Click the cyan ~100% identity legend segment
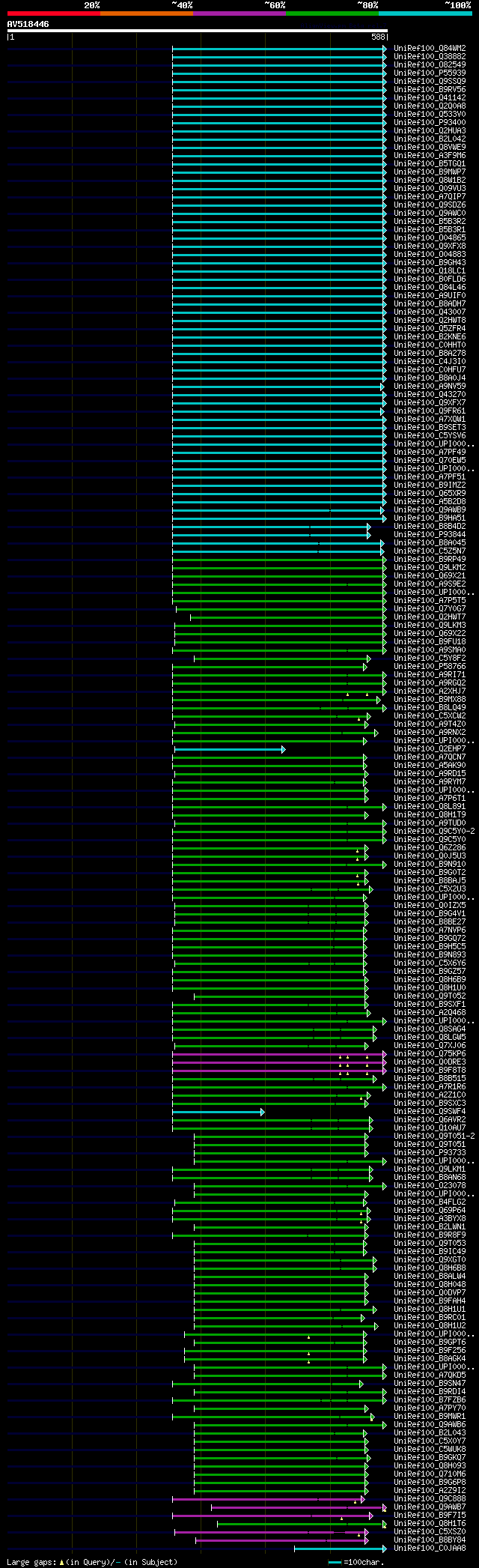 pos(425,13)
